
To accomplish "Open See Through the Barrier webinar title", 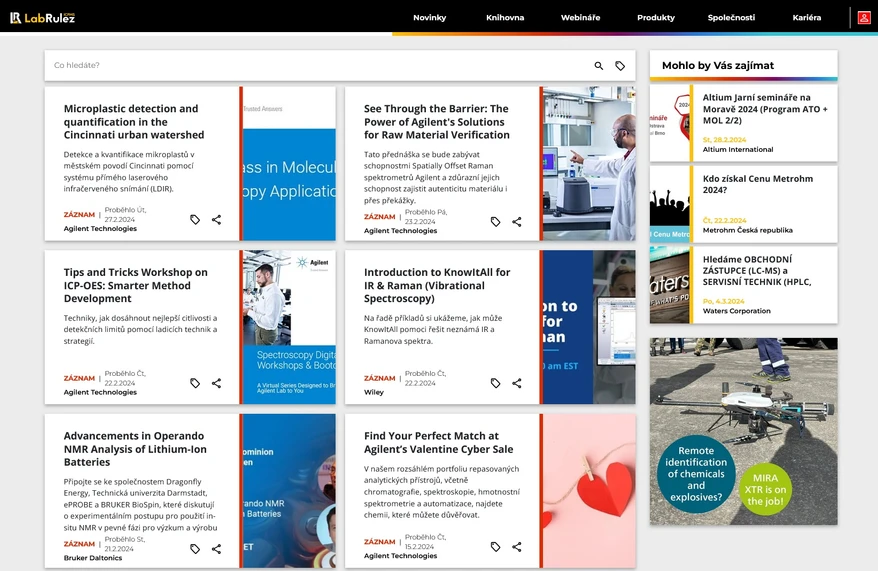I will 437,121.
